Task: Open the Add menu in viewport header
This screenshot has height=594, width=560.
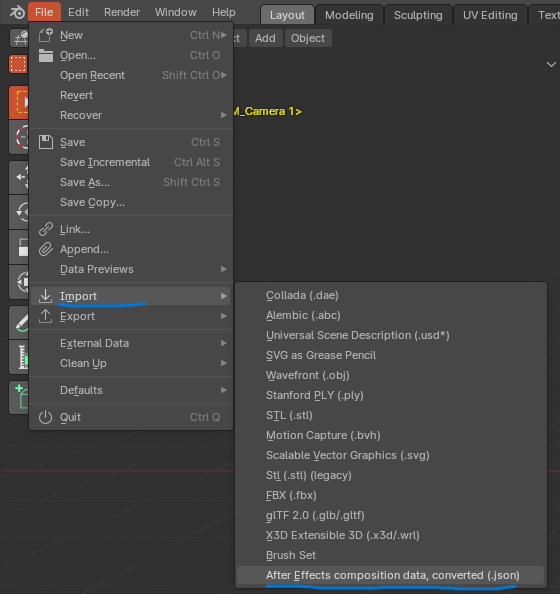Action: point(265,38)
